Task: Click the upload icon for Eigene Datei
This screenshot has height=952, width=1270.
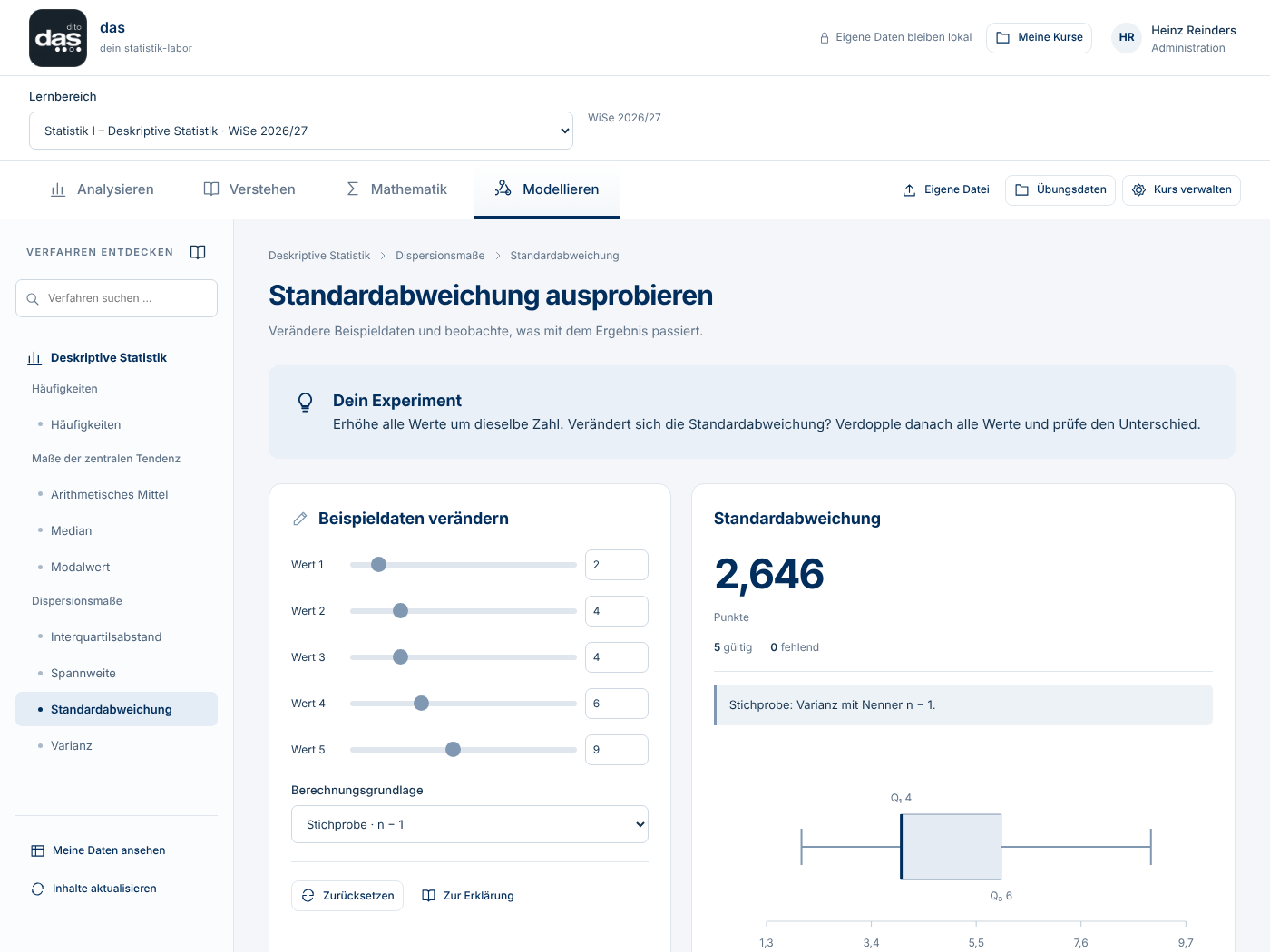Action: pos(909,190)
